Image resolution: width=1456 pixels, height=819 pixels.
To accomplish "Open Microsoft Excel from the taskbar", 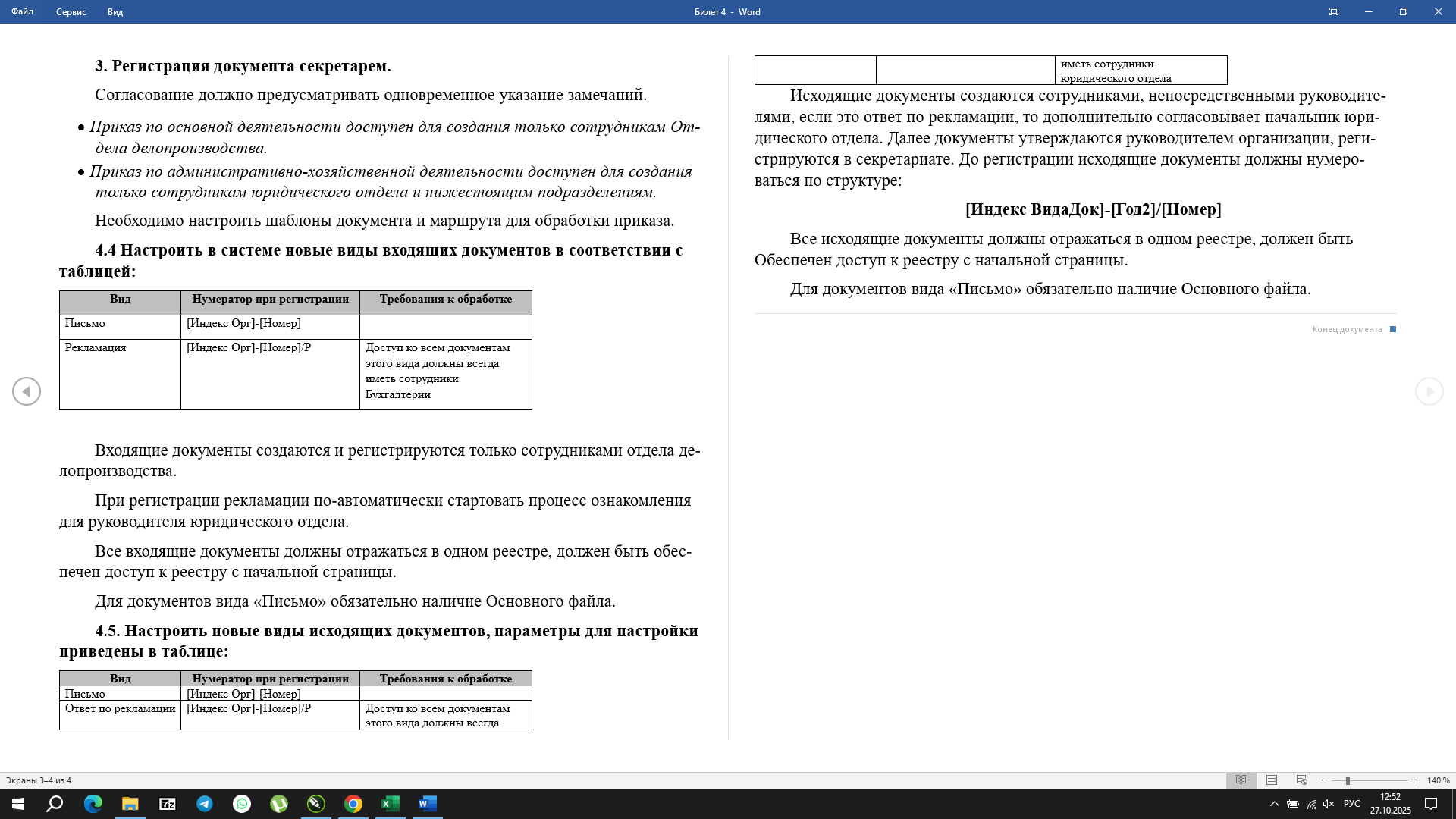I will point(391,805).
